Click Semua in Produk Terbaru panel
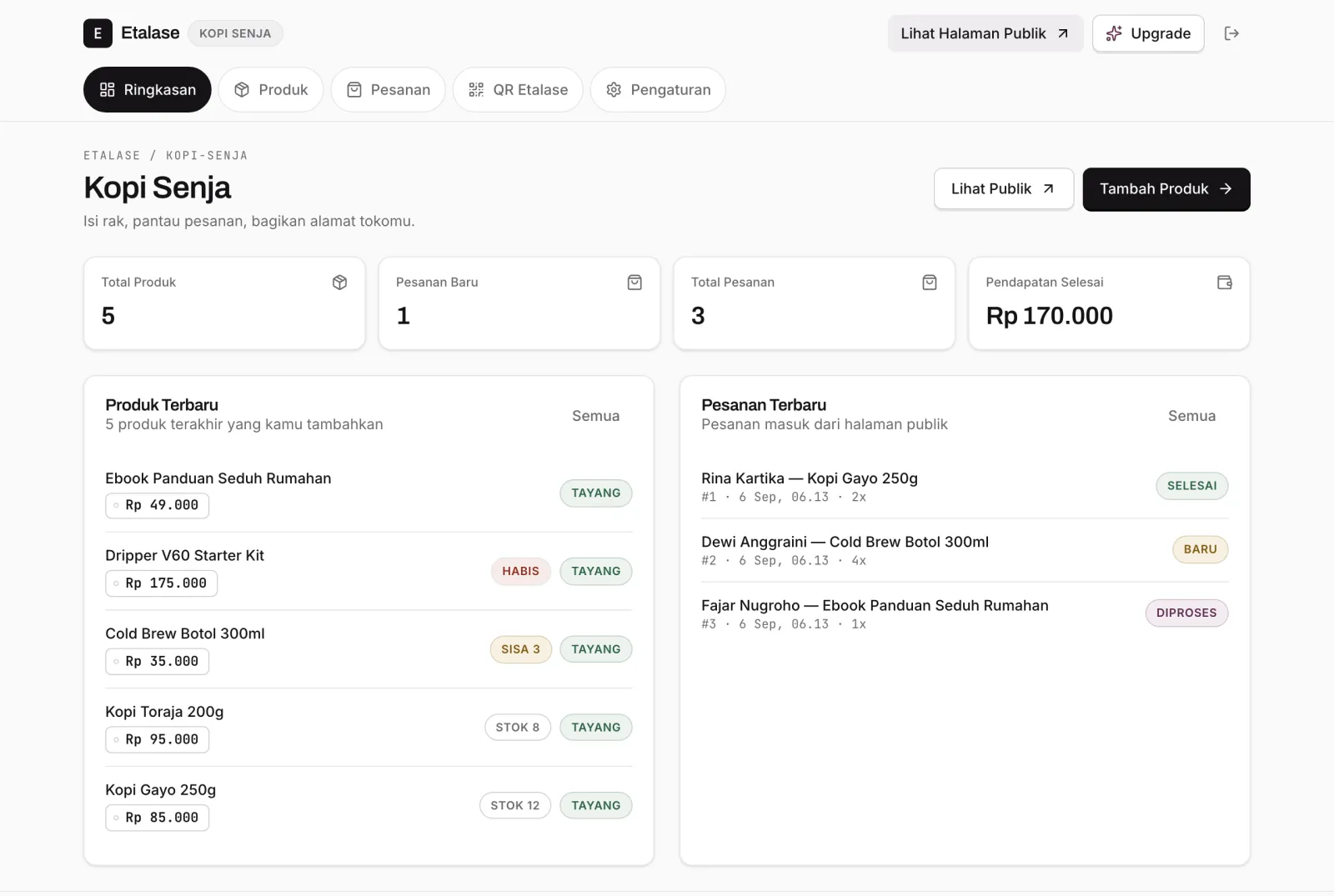 click(595, 416)
